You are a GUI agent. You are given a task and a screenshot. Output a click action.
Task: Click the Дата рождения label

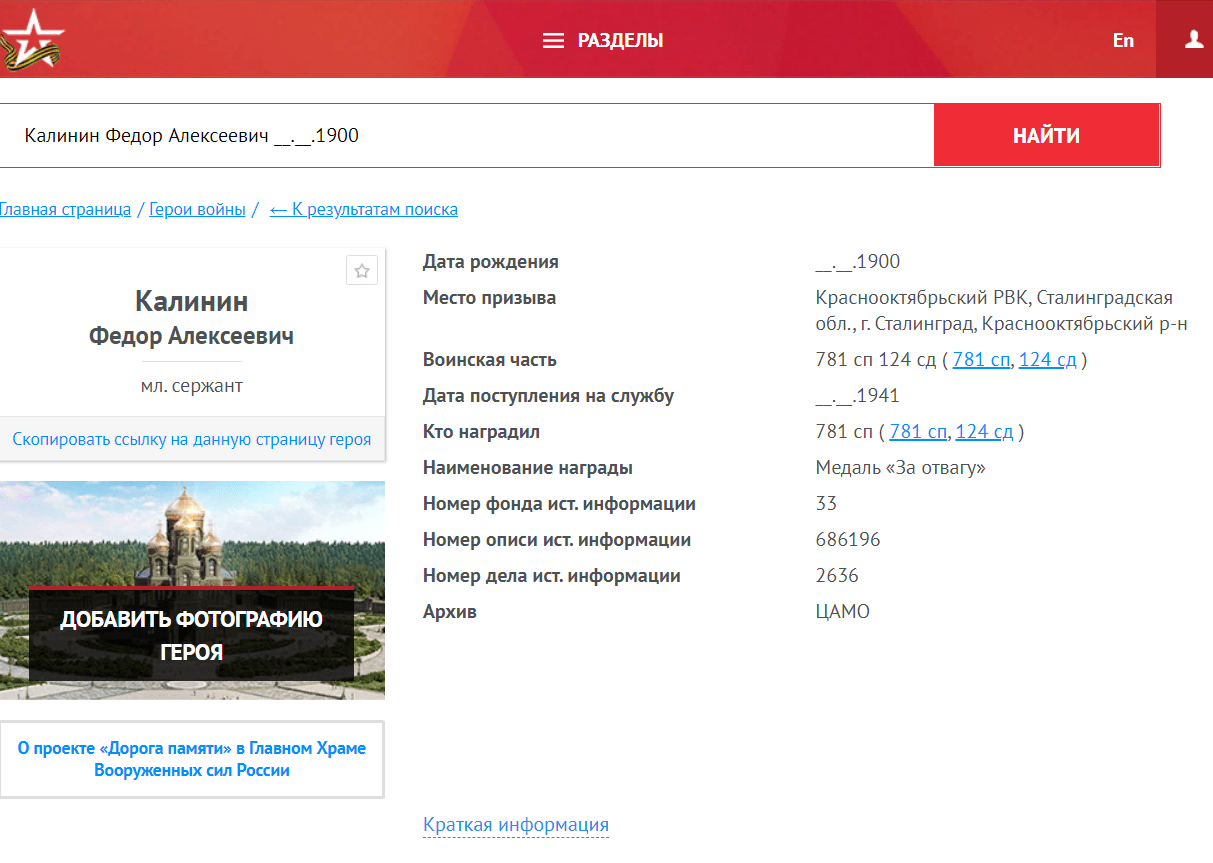click(x=491, y=262)
